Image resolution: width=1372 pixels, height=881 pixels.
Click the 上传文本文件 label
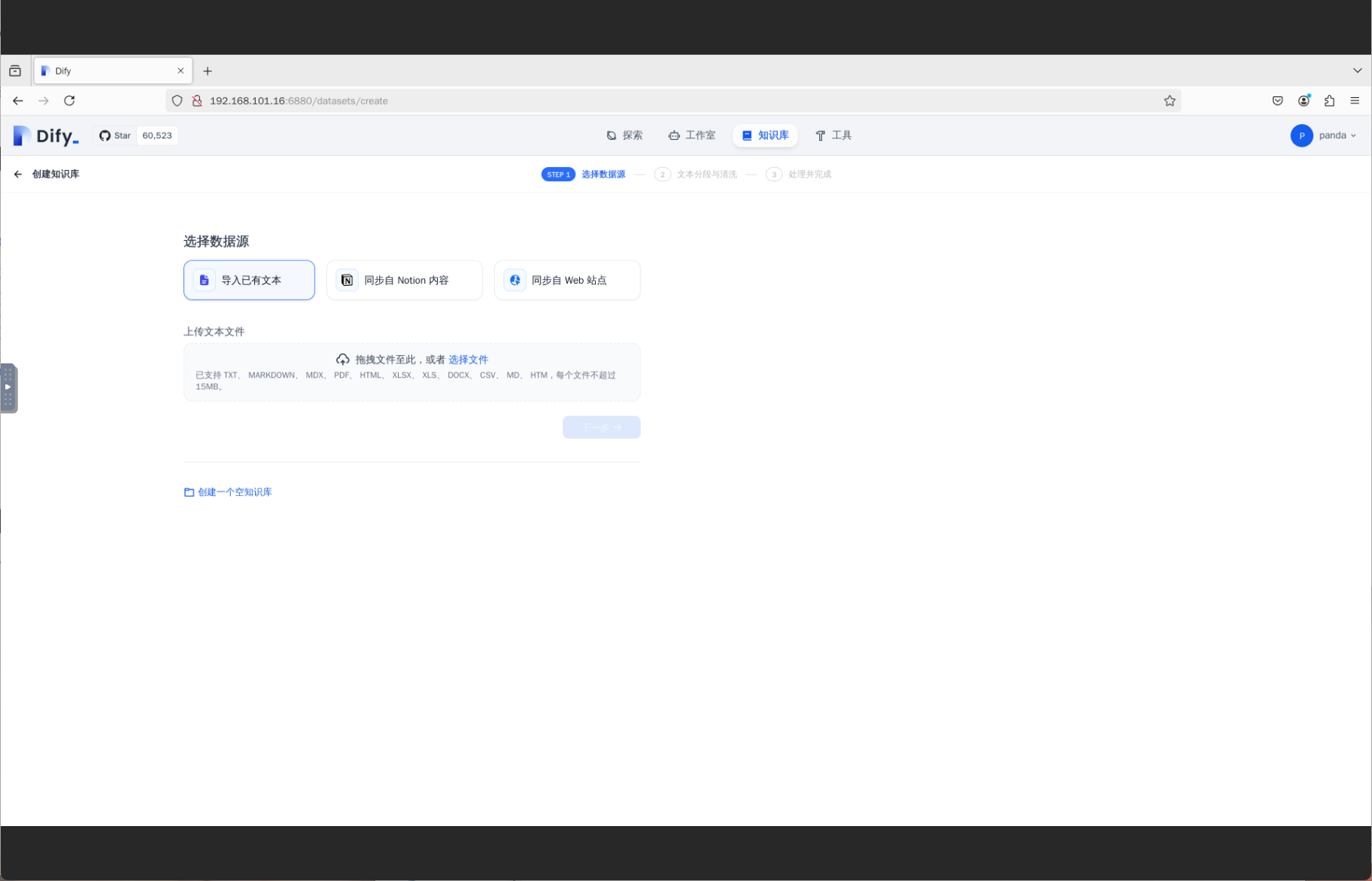pyautogui.click(x=214, y=332)
